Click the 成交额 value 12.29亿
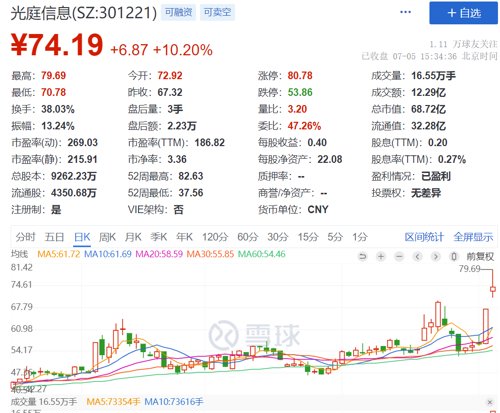The image size is (500, 413). coord(428,92)
